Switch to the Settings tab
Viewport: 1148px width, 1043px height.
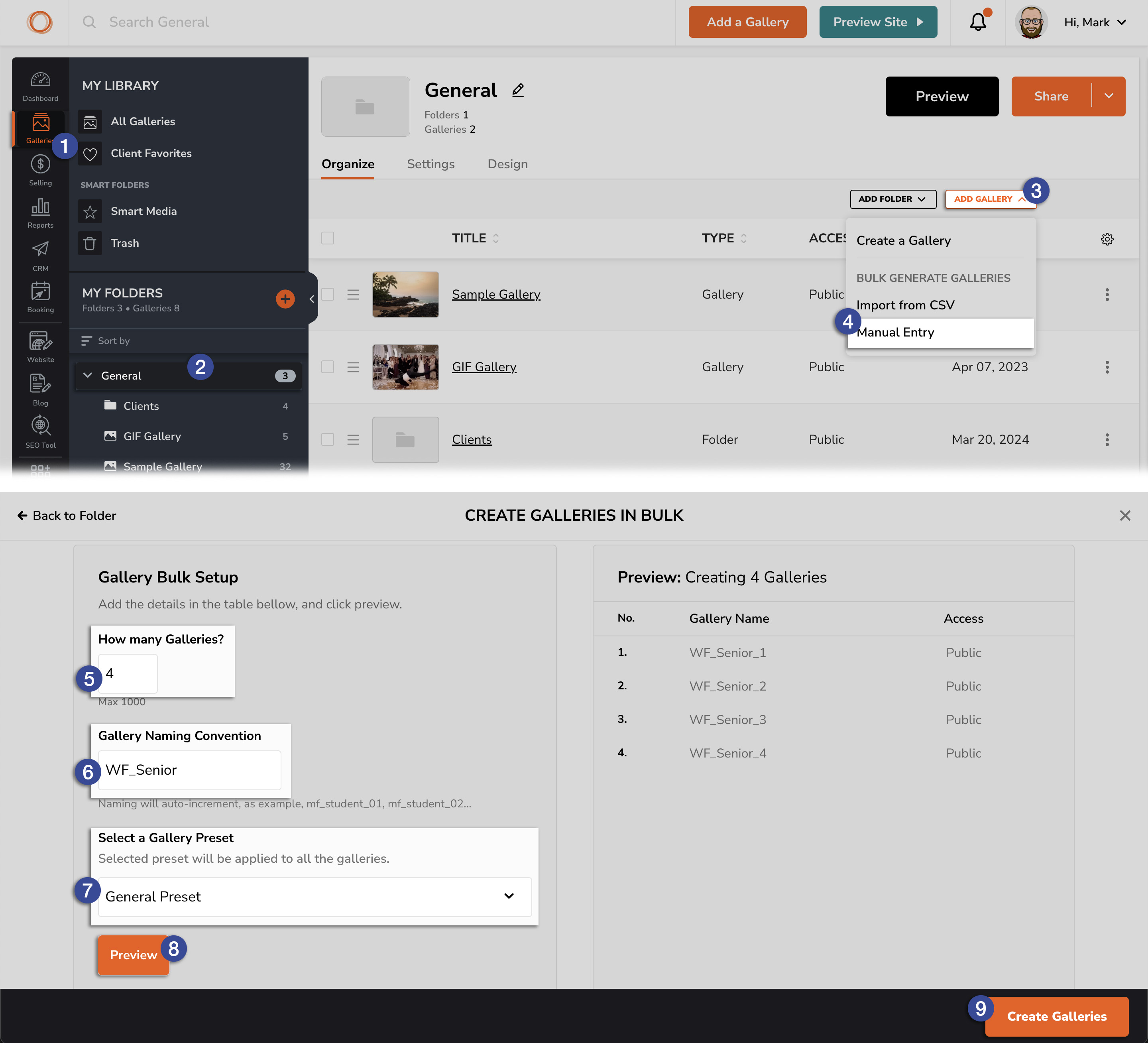(x=431, y=164)
